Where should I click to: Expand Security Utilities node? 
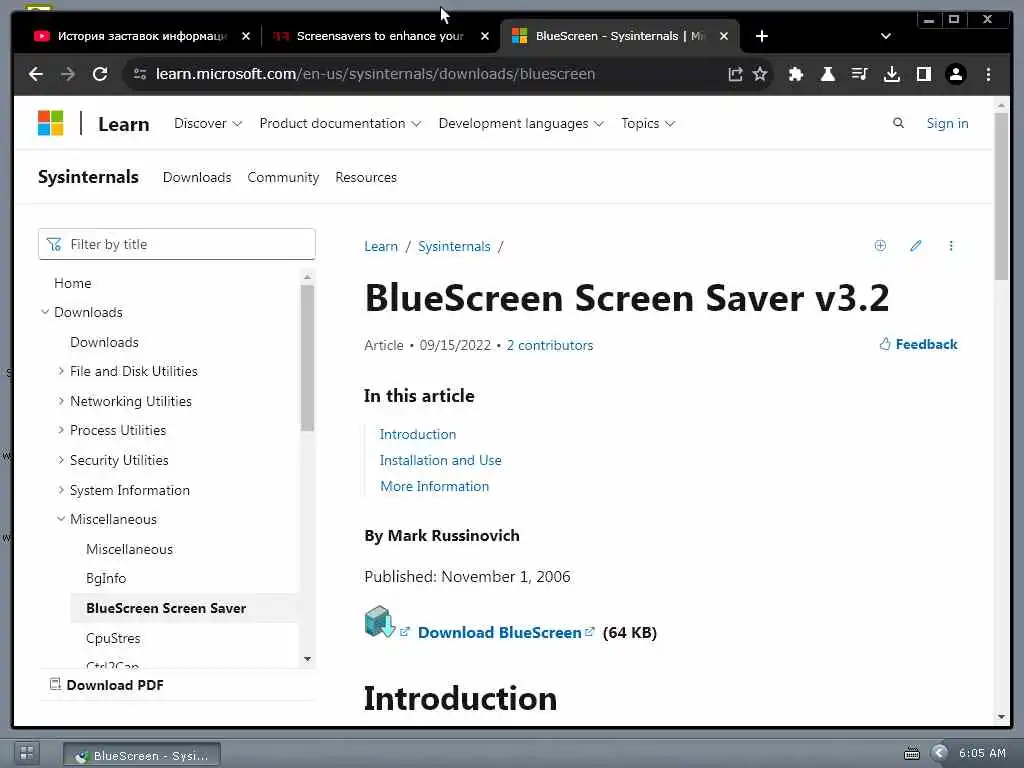61,460
